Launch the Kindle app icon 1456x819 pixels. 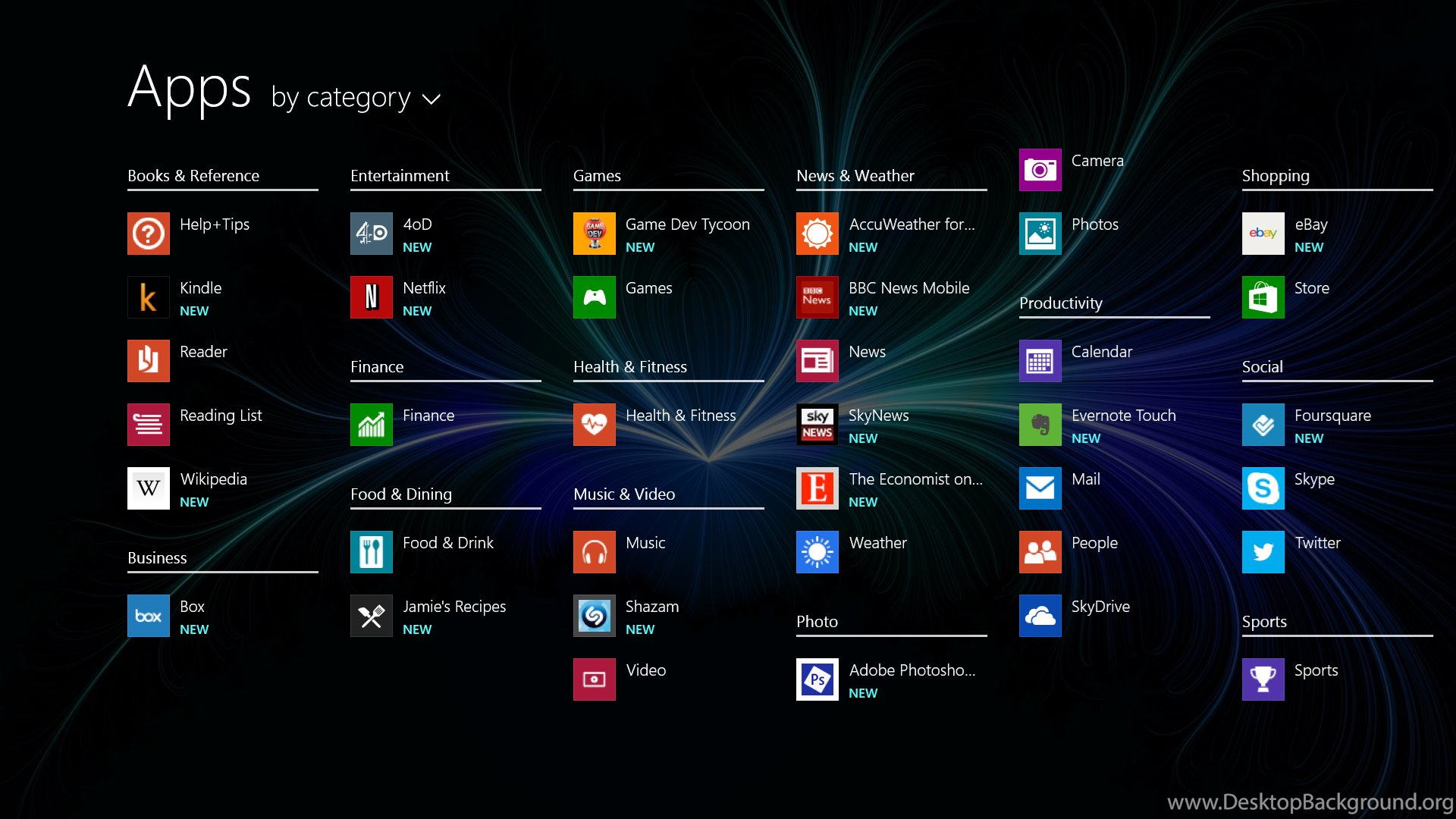pos(149,297)
